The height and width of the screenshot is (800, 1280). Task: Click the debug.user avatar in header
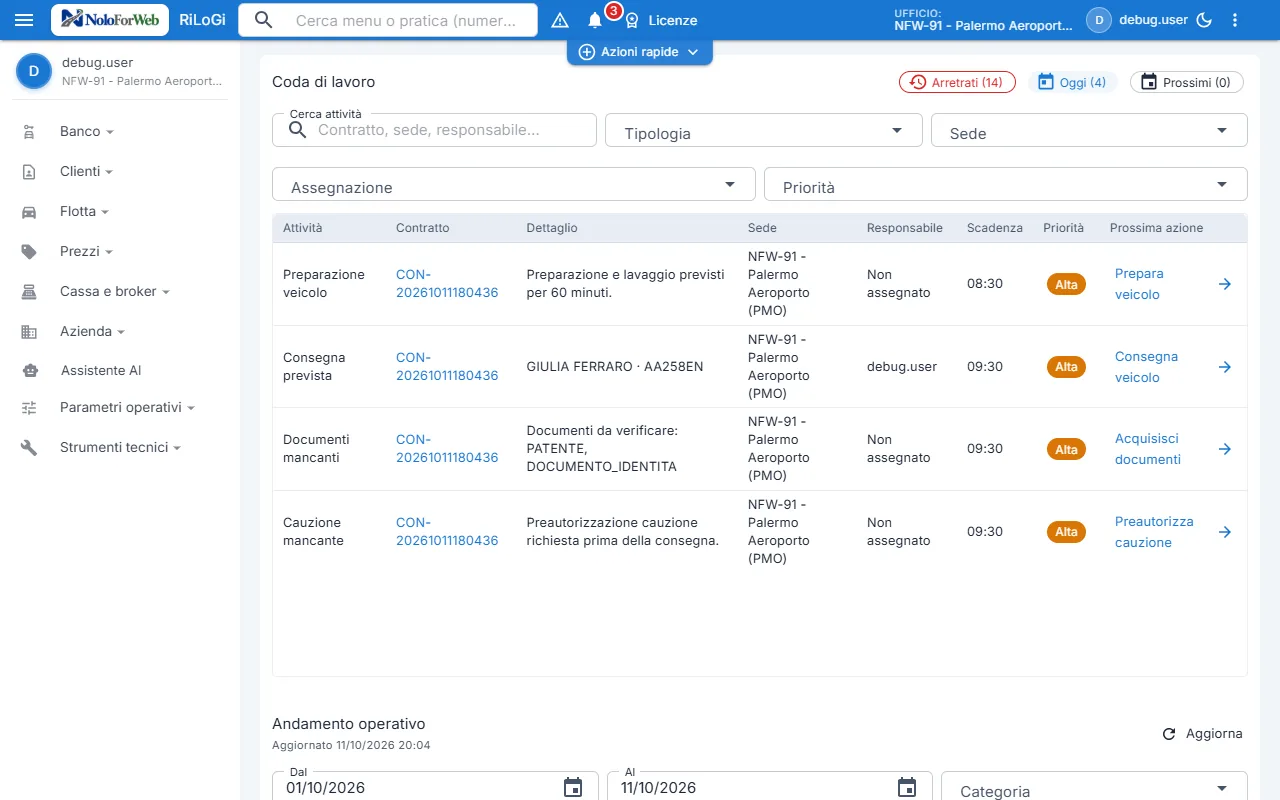click(1099, 20)
